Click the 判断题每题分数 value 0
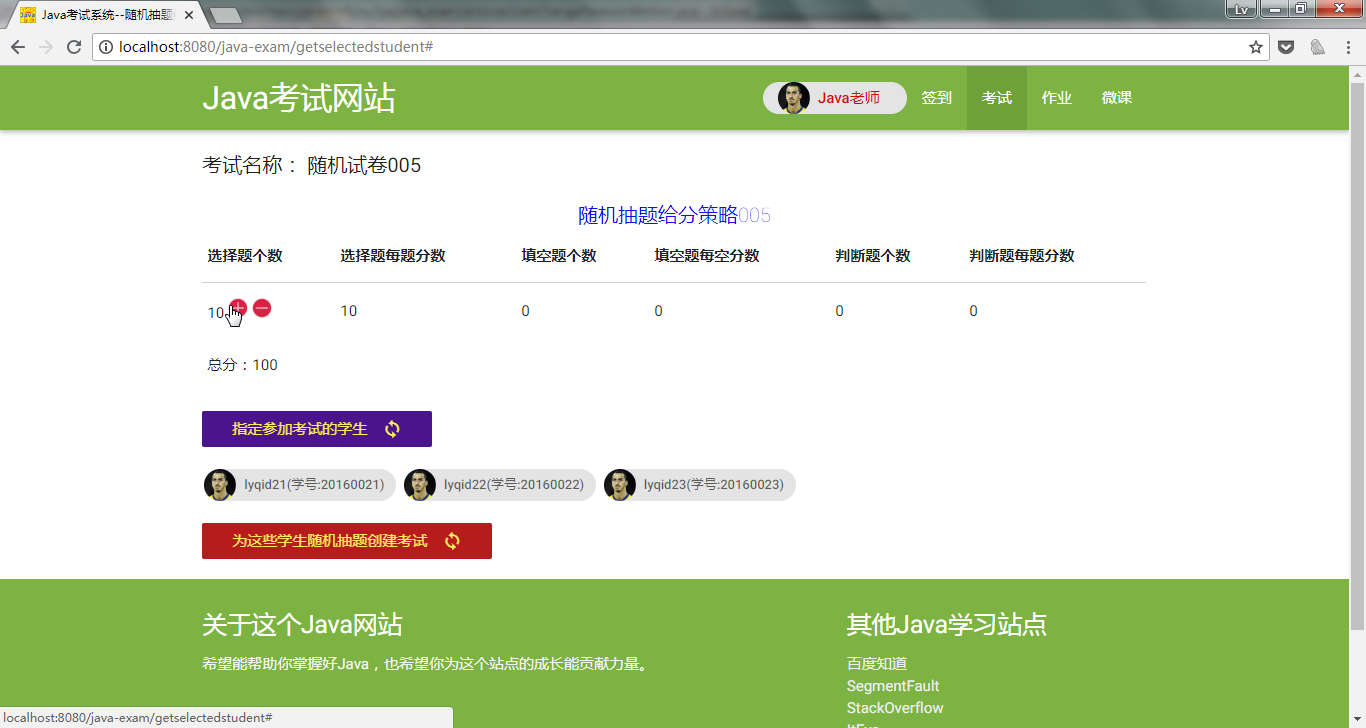Image resolution: width=1366 pixels, height=728 pixels. 974,311
